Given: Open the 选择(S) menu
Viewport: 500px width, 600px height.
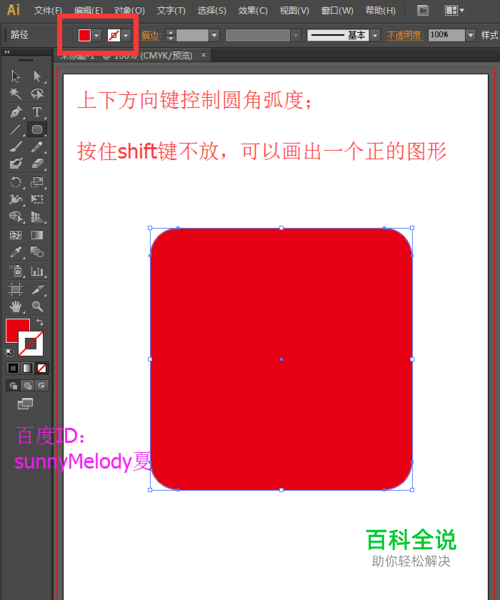Looking at the screenshot, I should tap(212, 10).
